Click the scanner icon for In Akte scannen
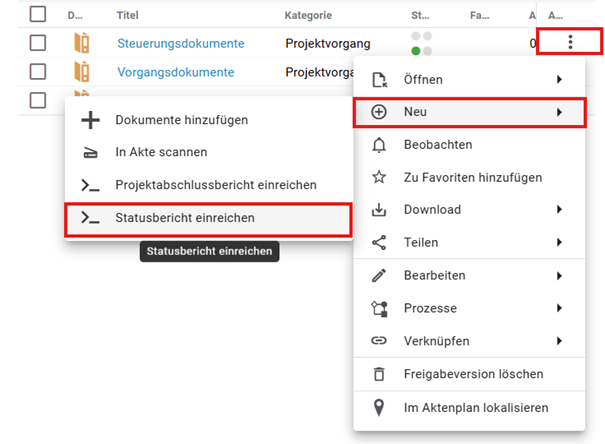The image size is (605, 444). [90, 153]
